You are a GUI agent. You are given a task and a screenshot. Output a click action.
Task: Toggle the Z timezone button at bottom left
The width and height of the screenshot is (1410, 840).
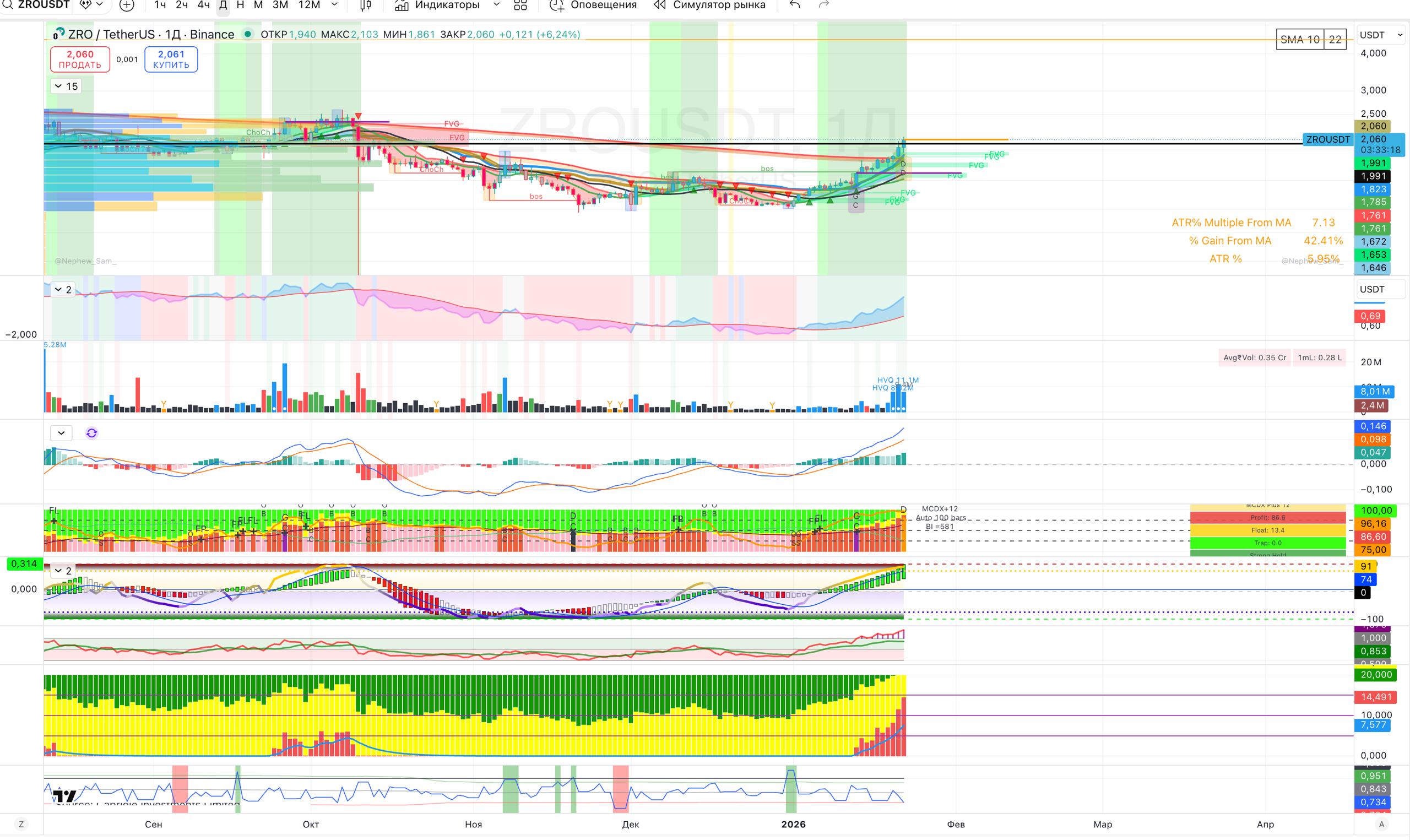point(21,824)
